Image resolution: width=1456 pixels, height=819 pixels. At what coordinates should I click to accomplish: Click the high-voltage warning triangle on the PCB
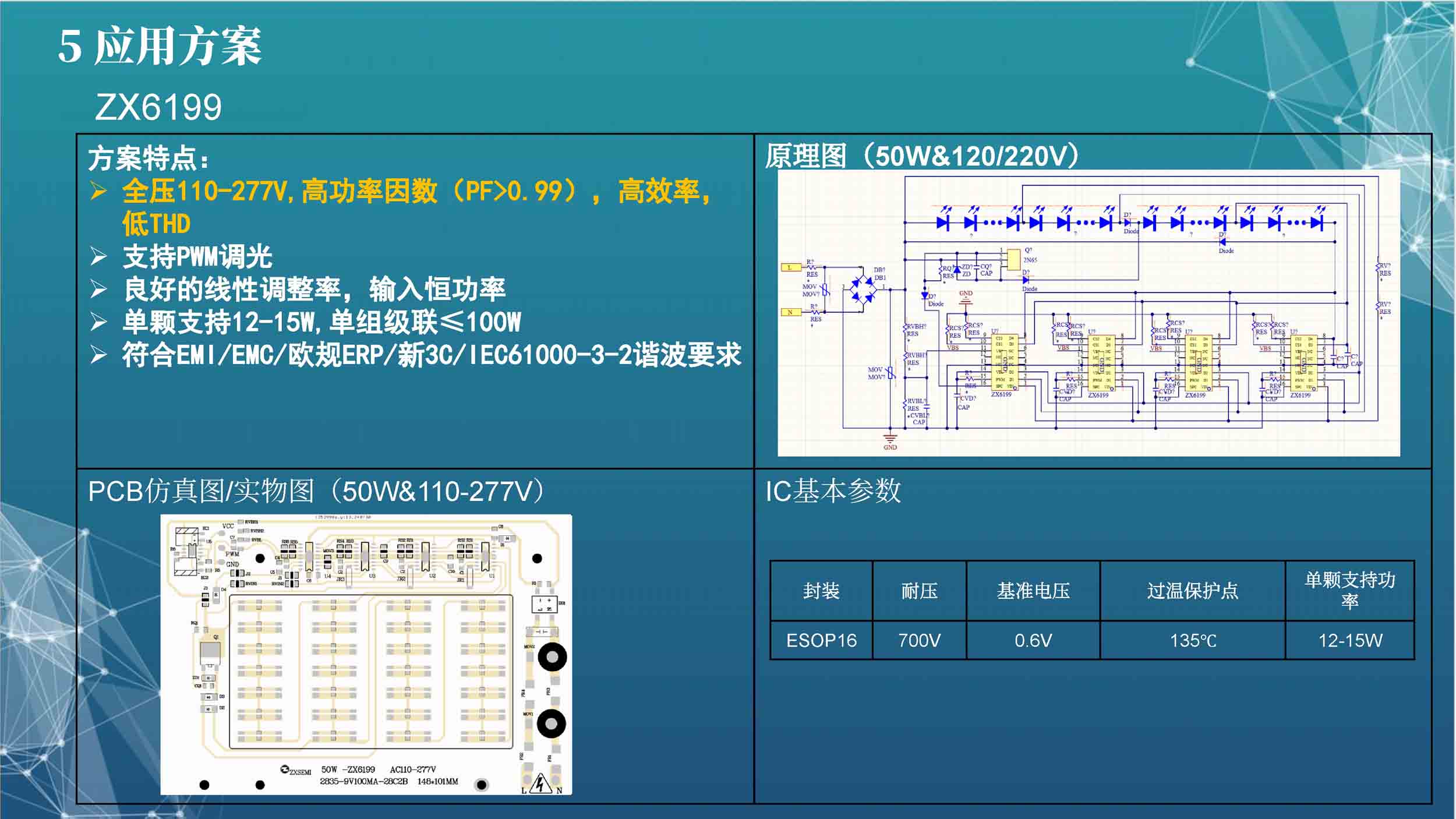click(x=540, y=784)
